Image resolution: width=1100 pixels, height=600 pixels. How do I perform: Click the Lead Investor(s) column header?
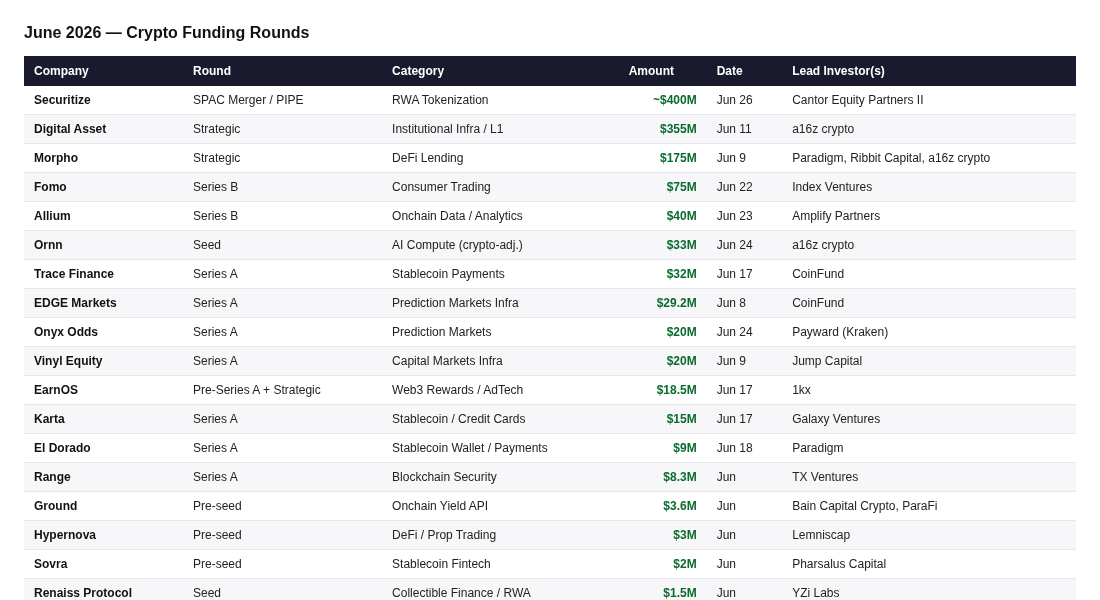838,71
